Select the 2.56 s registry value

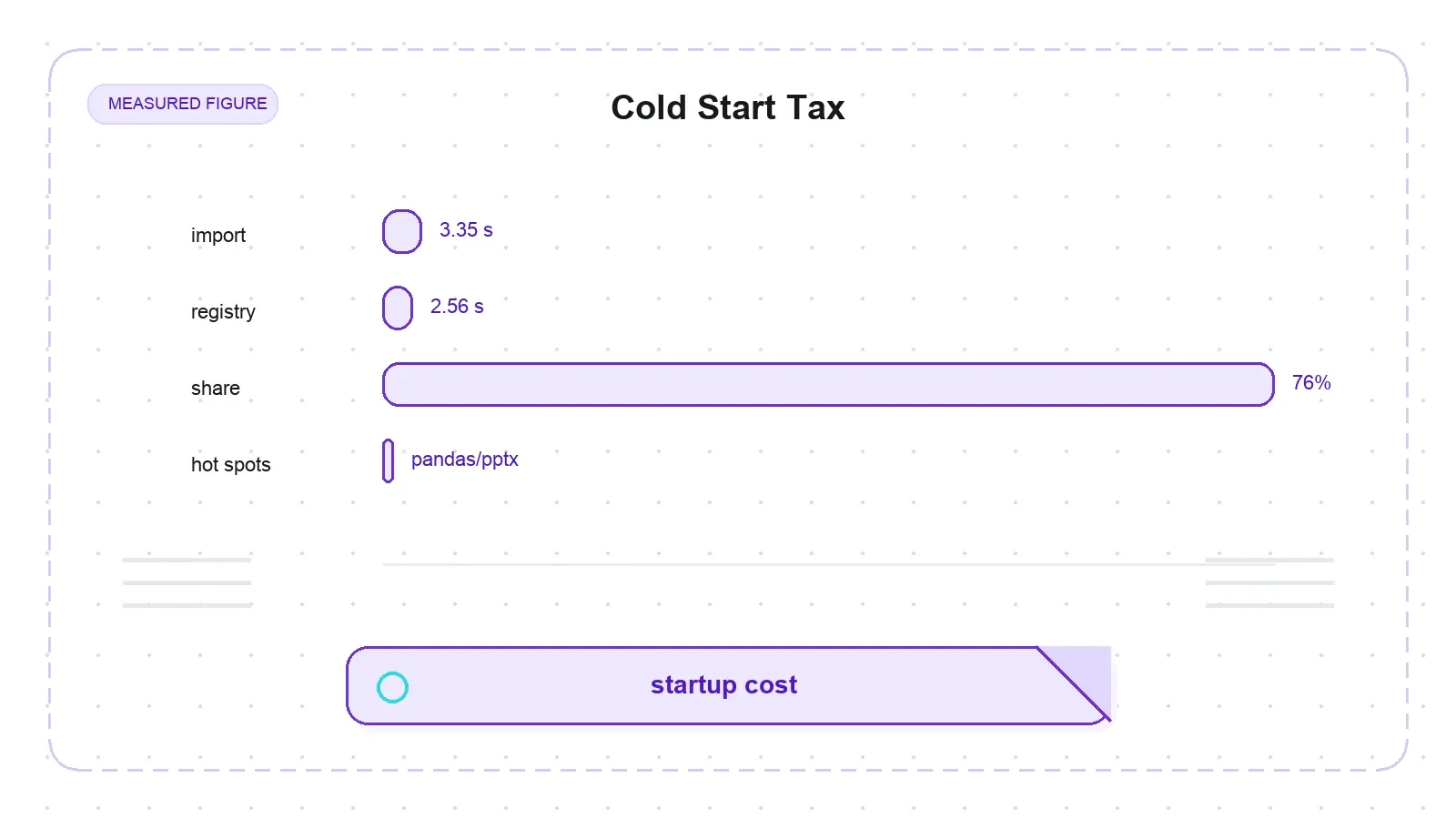[457, 307]
